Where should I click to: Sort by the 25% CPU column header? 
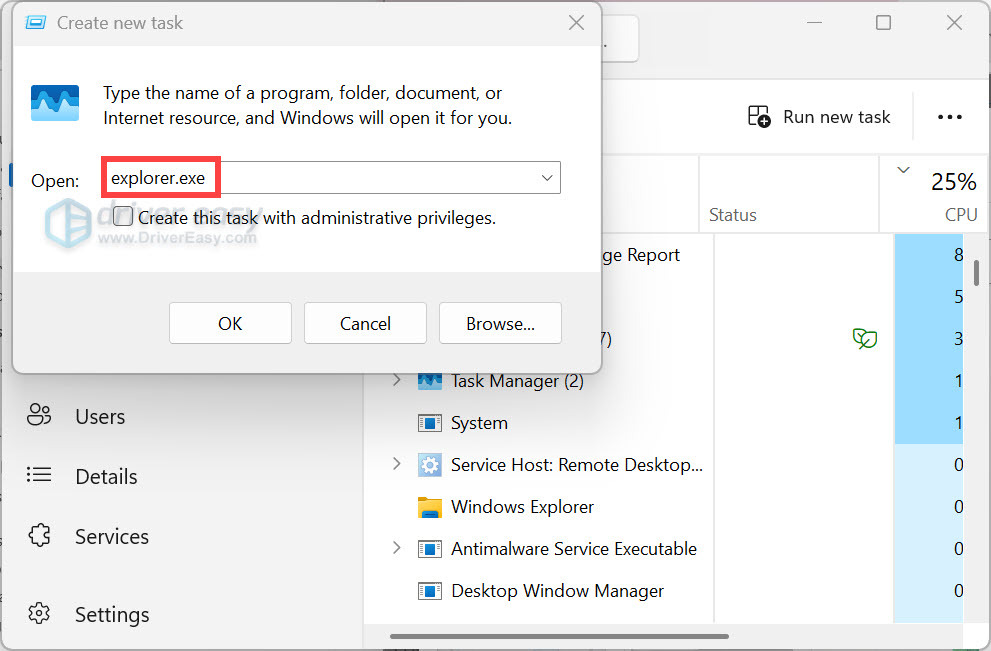click(934, 194)
